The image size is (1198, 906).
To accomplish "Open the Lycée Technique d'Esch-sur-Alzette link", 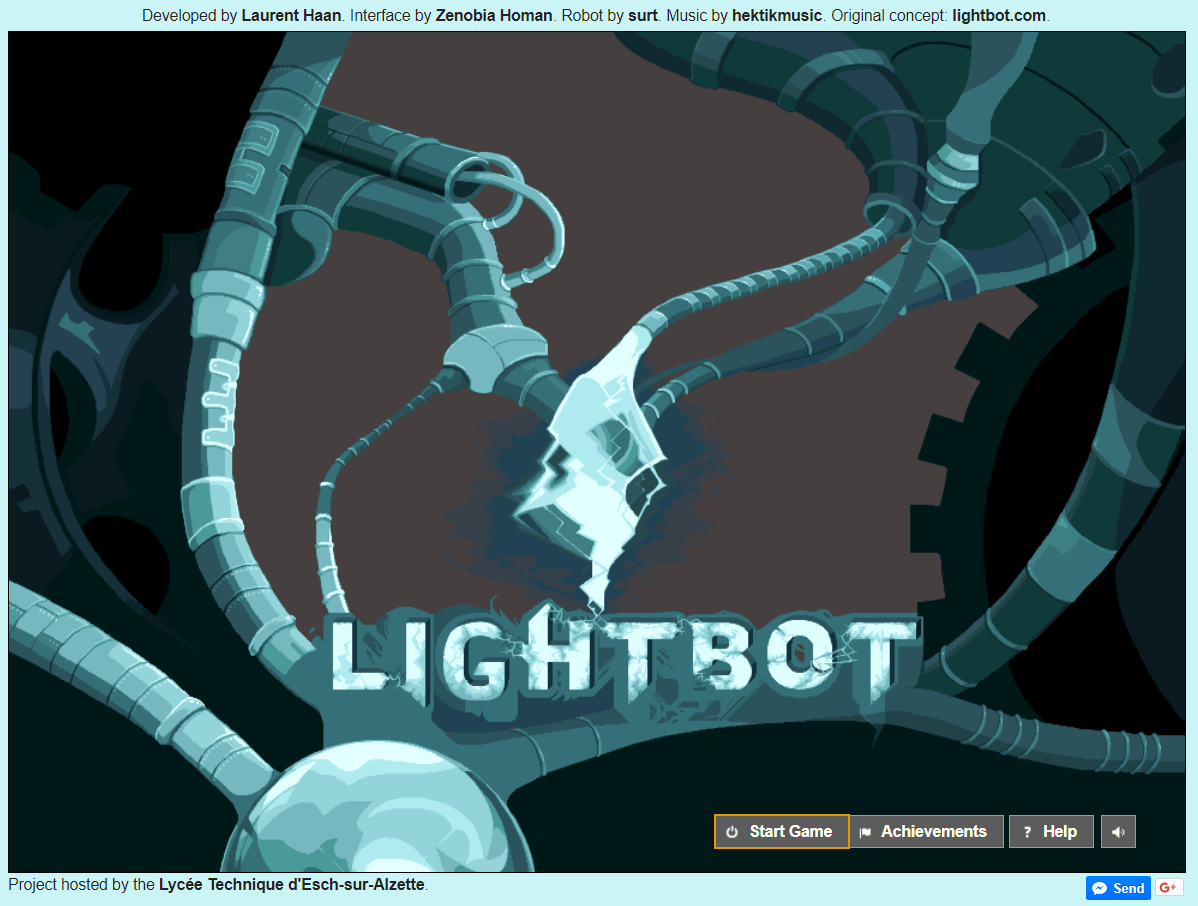I will tap(291, 885).
